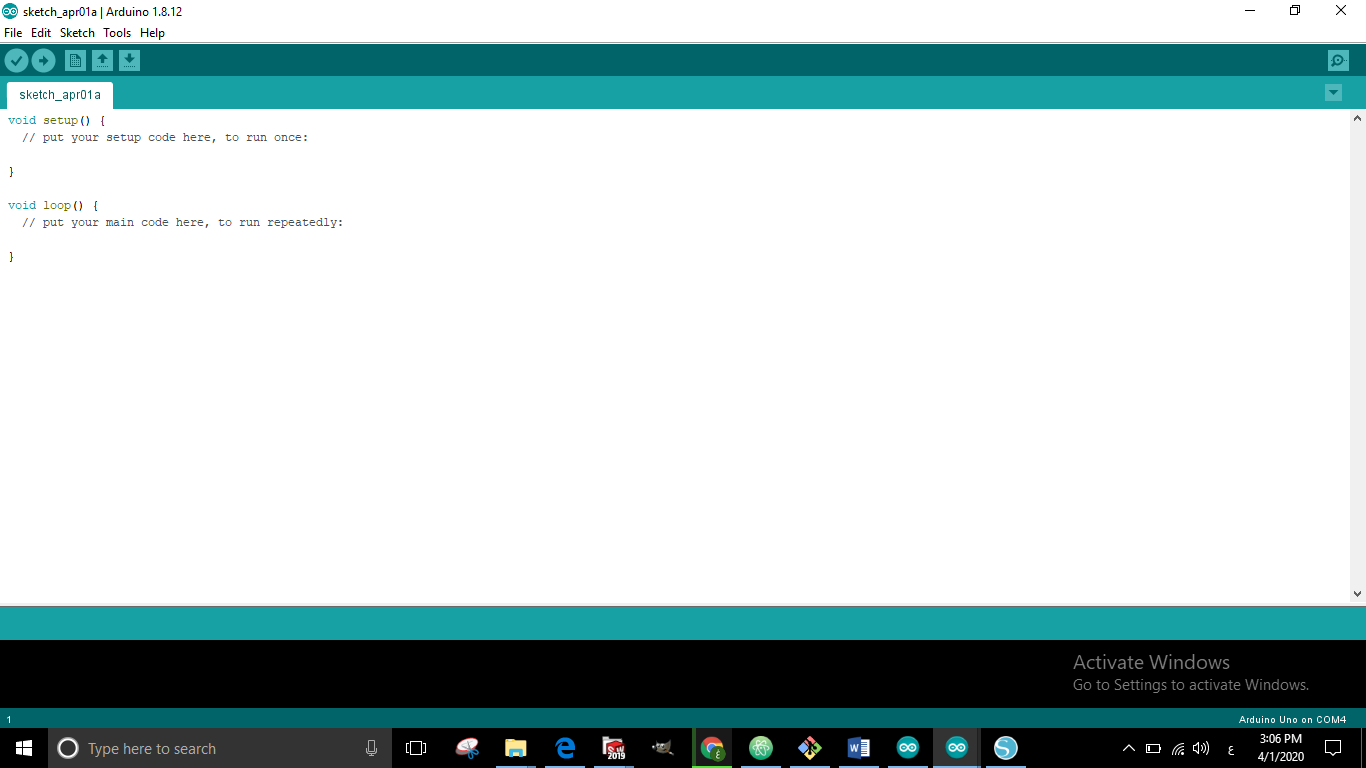Screen dimensions: 1366x768
Task: Select the sketch_apr01a tab
Action: [60, 95]
